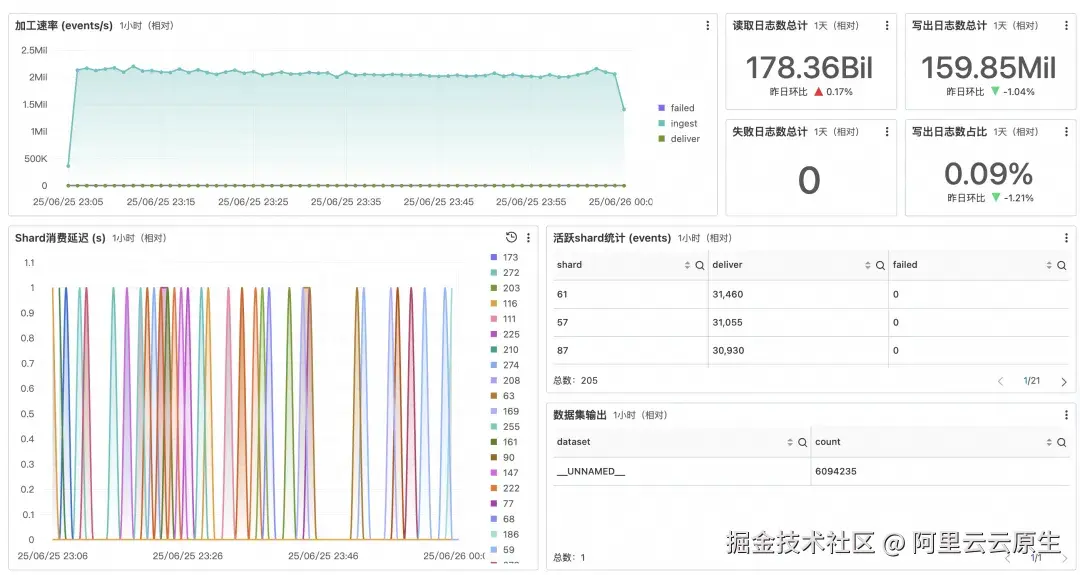This screenshot has height=575, width=1080.
Task: Search the count column
Action: [x=1061, y=442]
